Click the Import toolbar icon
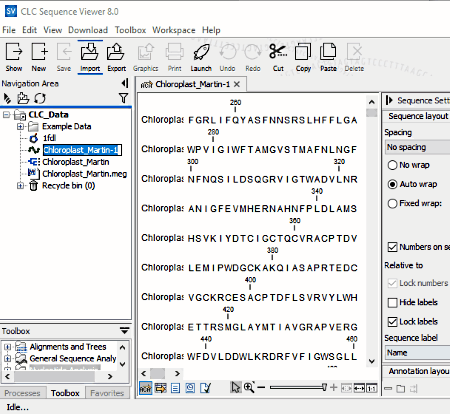 [90, 57]
